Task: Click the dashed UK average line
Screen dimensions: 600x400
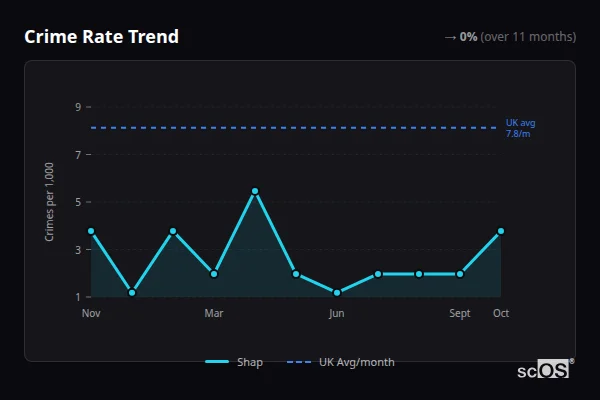Action: (x=294, y=128)
